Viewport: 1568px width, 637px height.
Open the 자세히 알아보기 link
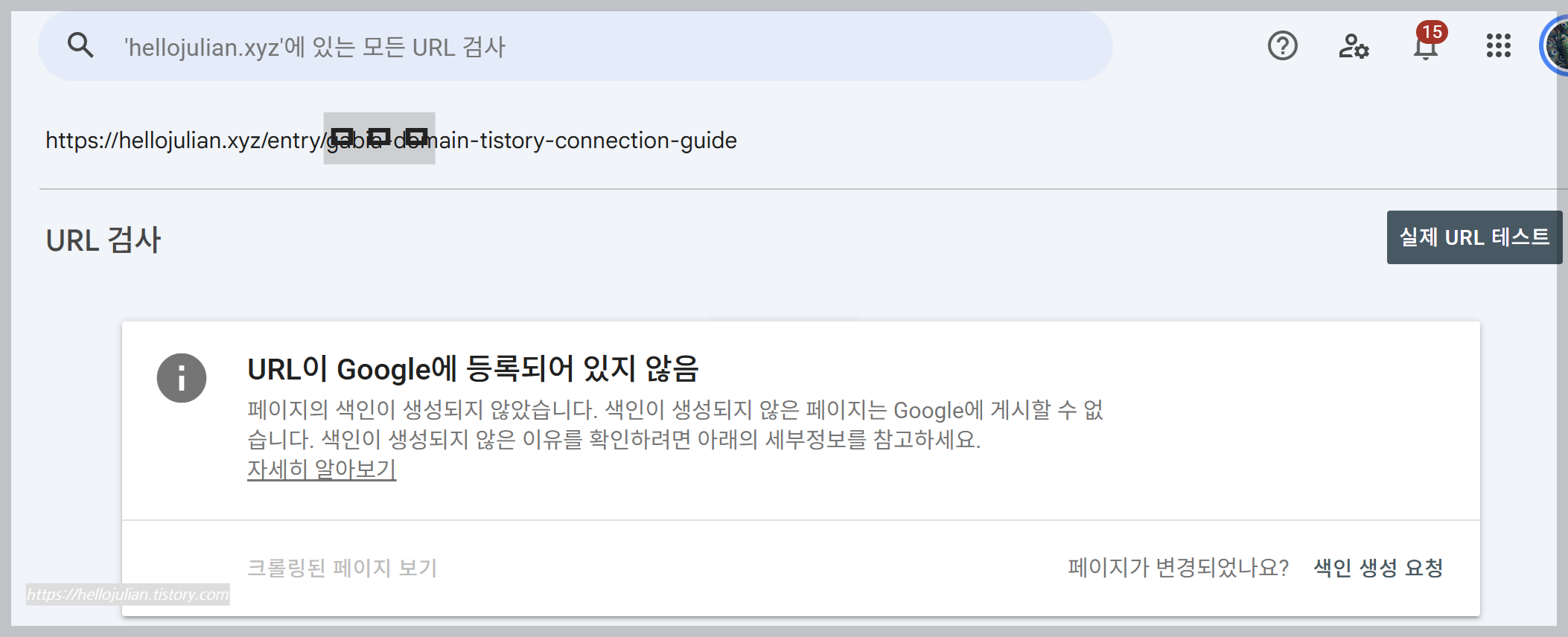click(322, 470)
